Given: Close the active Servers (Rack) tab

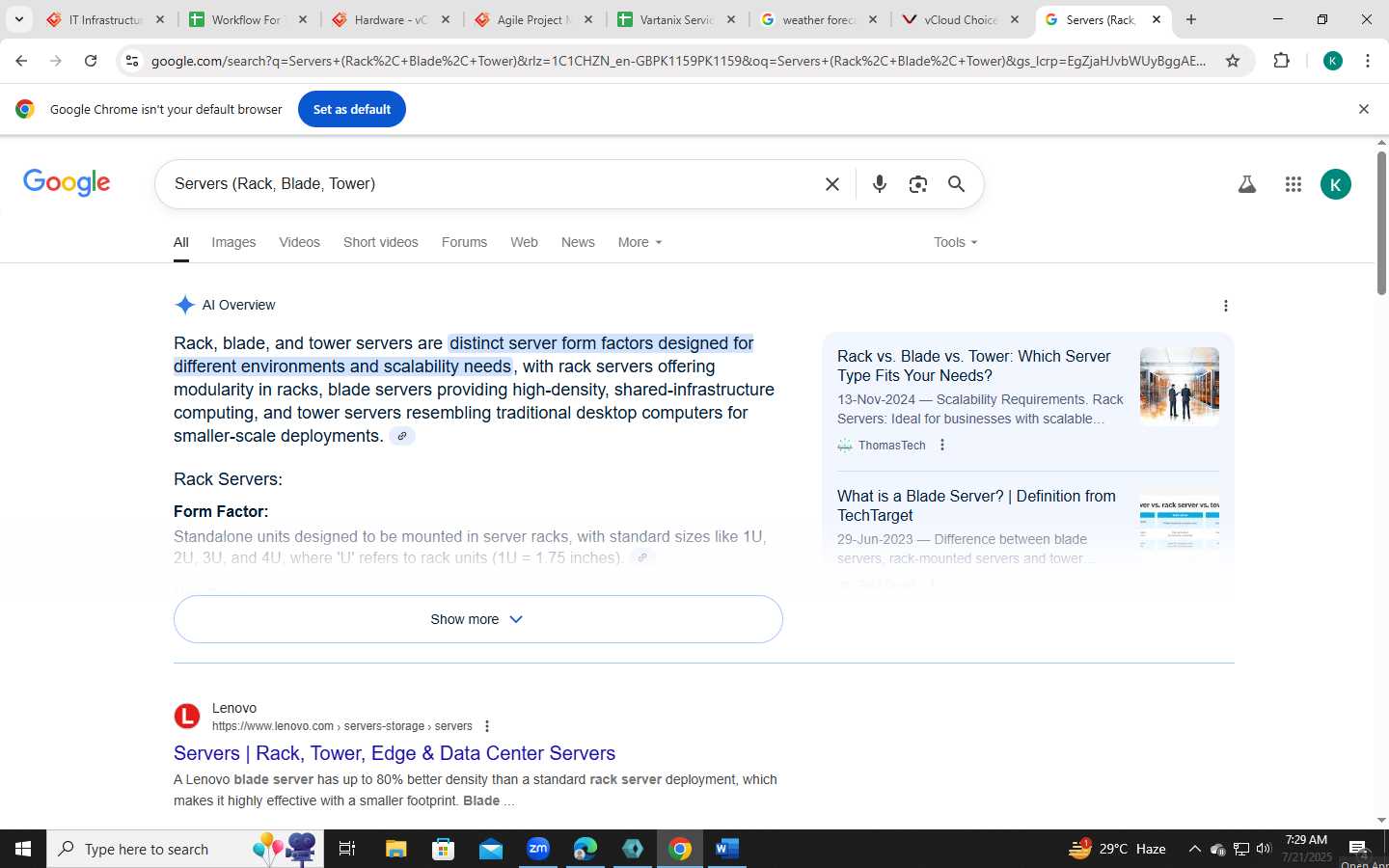Looking at the screenshot, I should click(x=1157, y=19).
